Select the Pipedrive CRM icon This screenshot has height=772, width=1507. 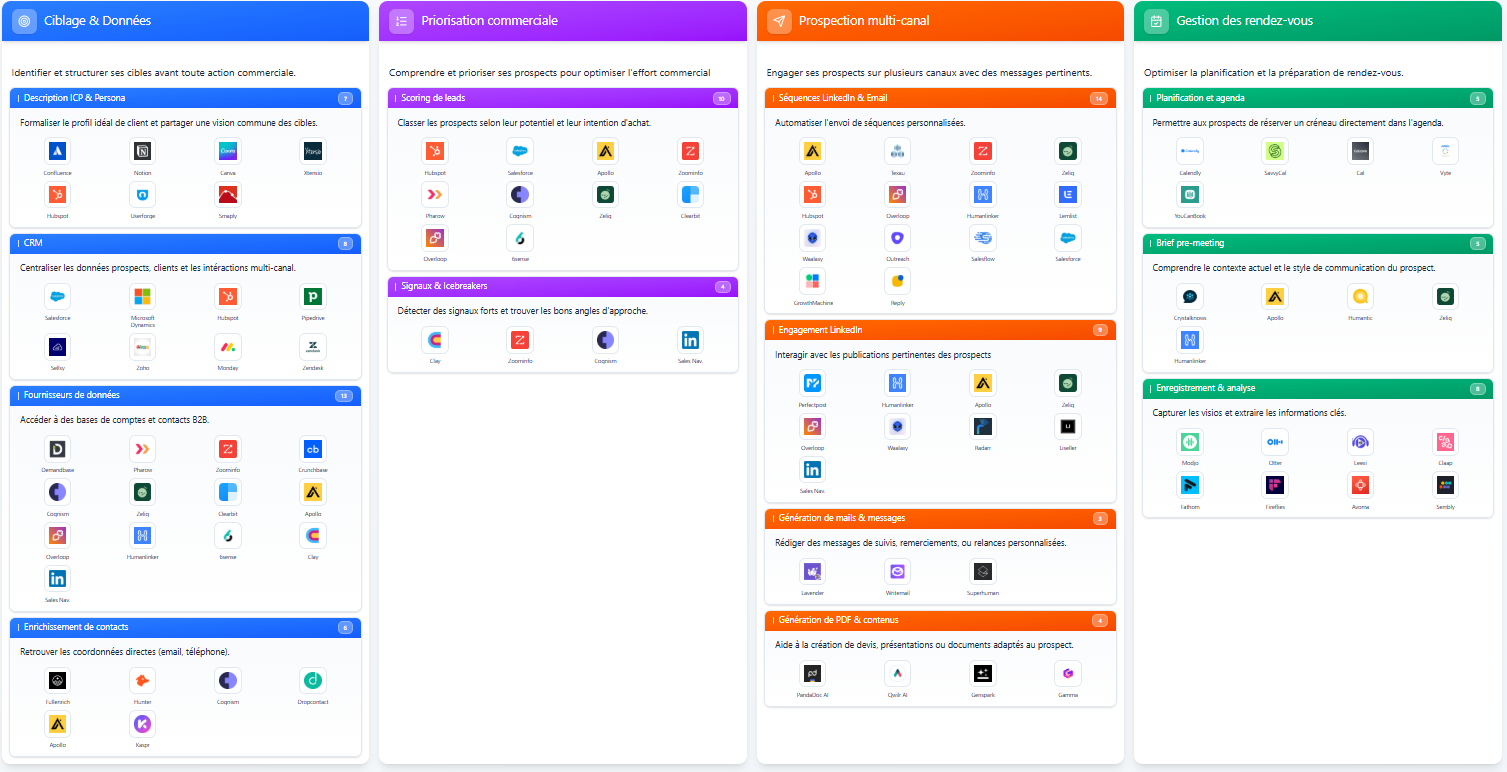click(313, 296)
